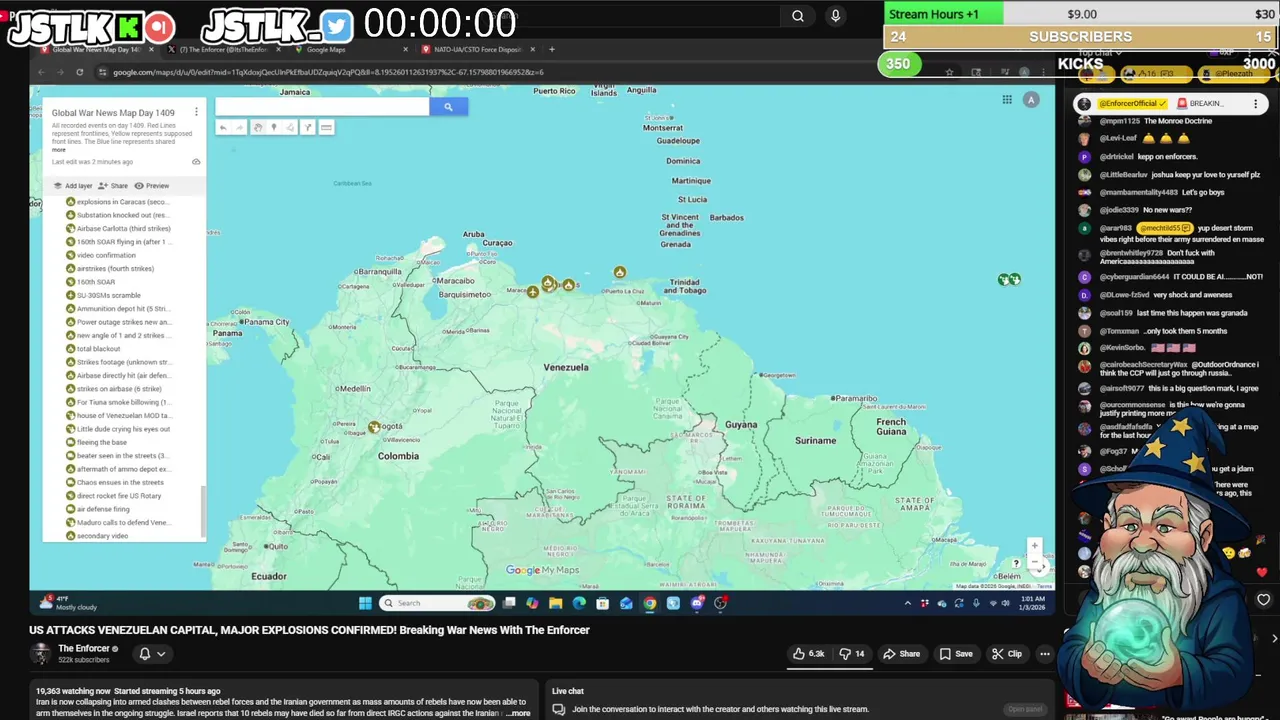Viewport: 1280px width, 720px height.
Task: Grab the layer list scrollbar thumb
Action: pyautogui.click(x=203, y=511)
